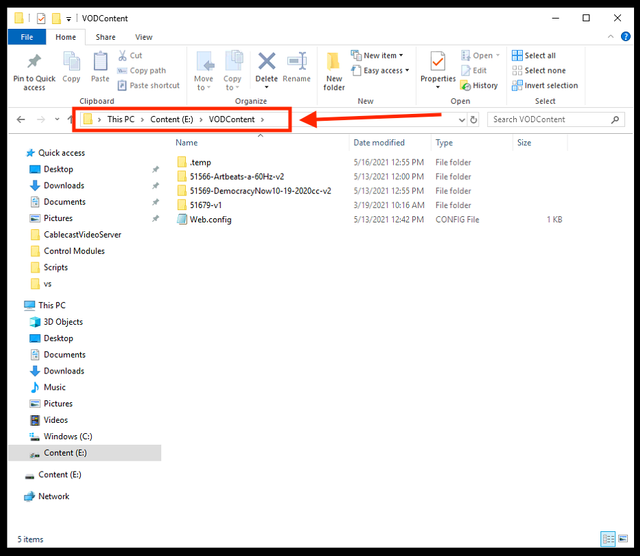Click the Forward navigation arrow

click(41, 119)
